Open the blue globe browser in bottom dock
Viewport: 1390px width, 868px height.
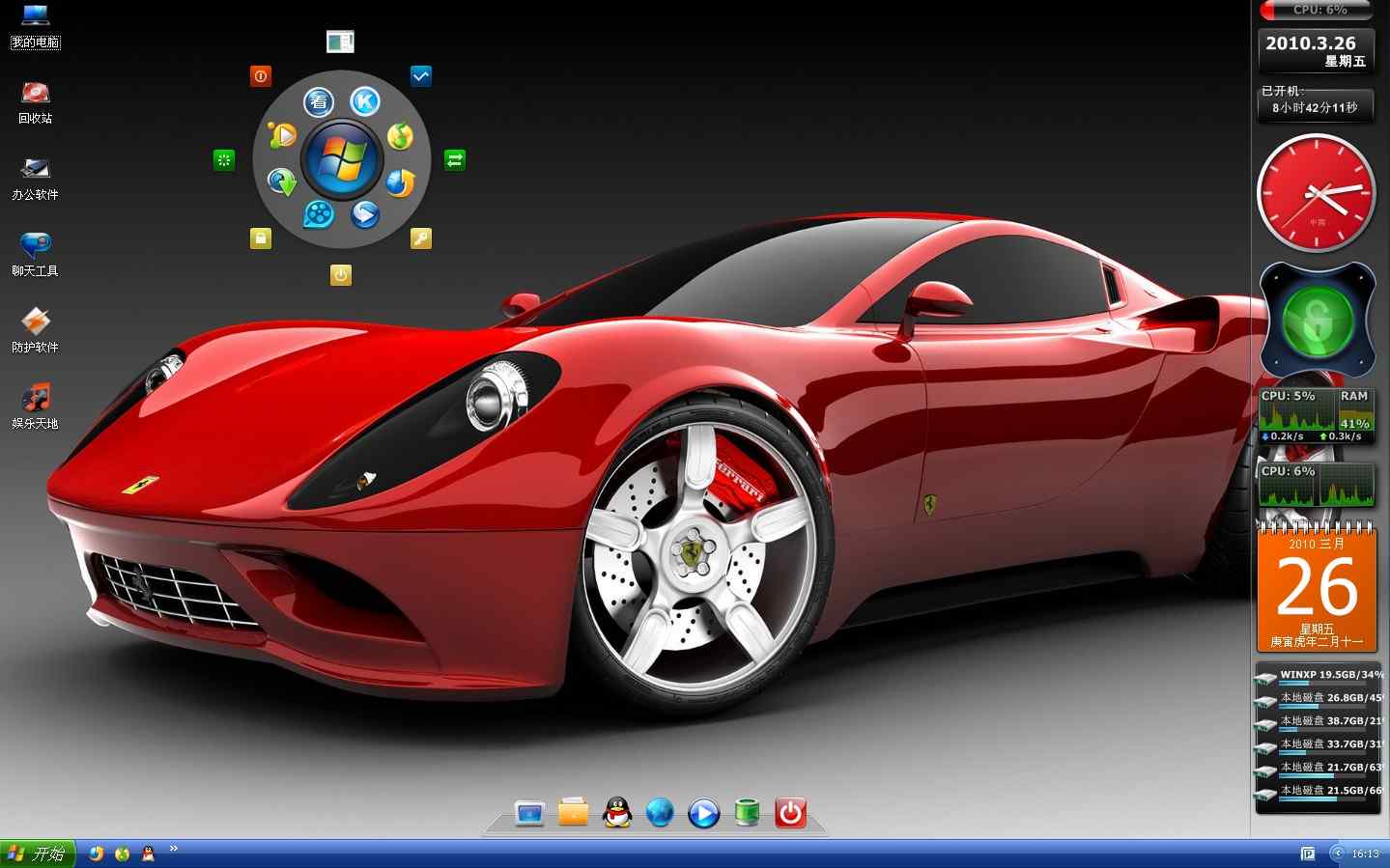(x=660, y=813)
